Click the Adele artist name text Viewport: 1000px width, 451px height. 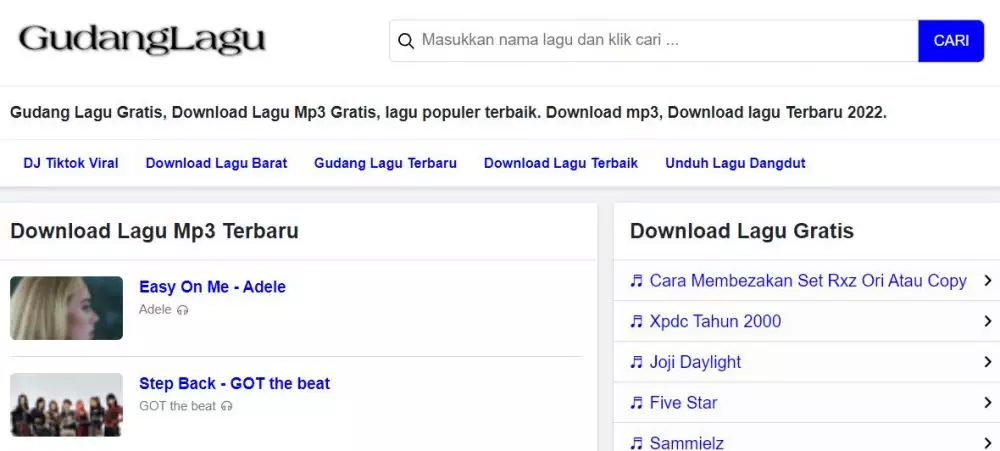(155, 309)
